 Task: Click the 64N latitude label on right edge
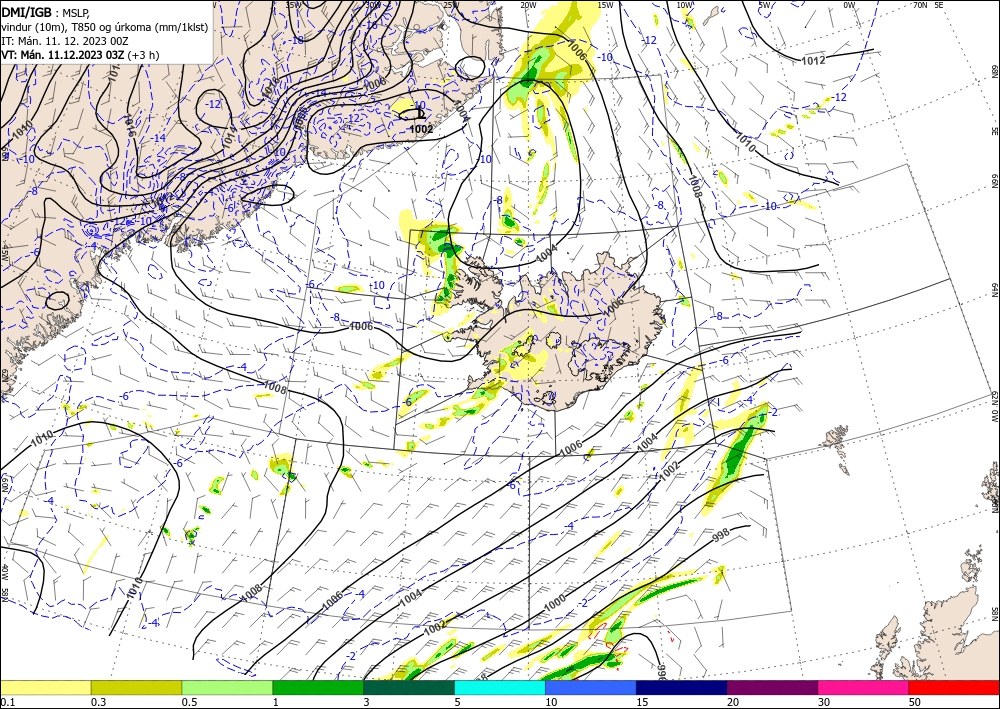(994, 290)
